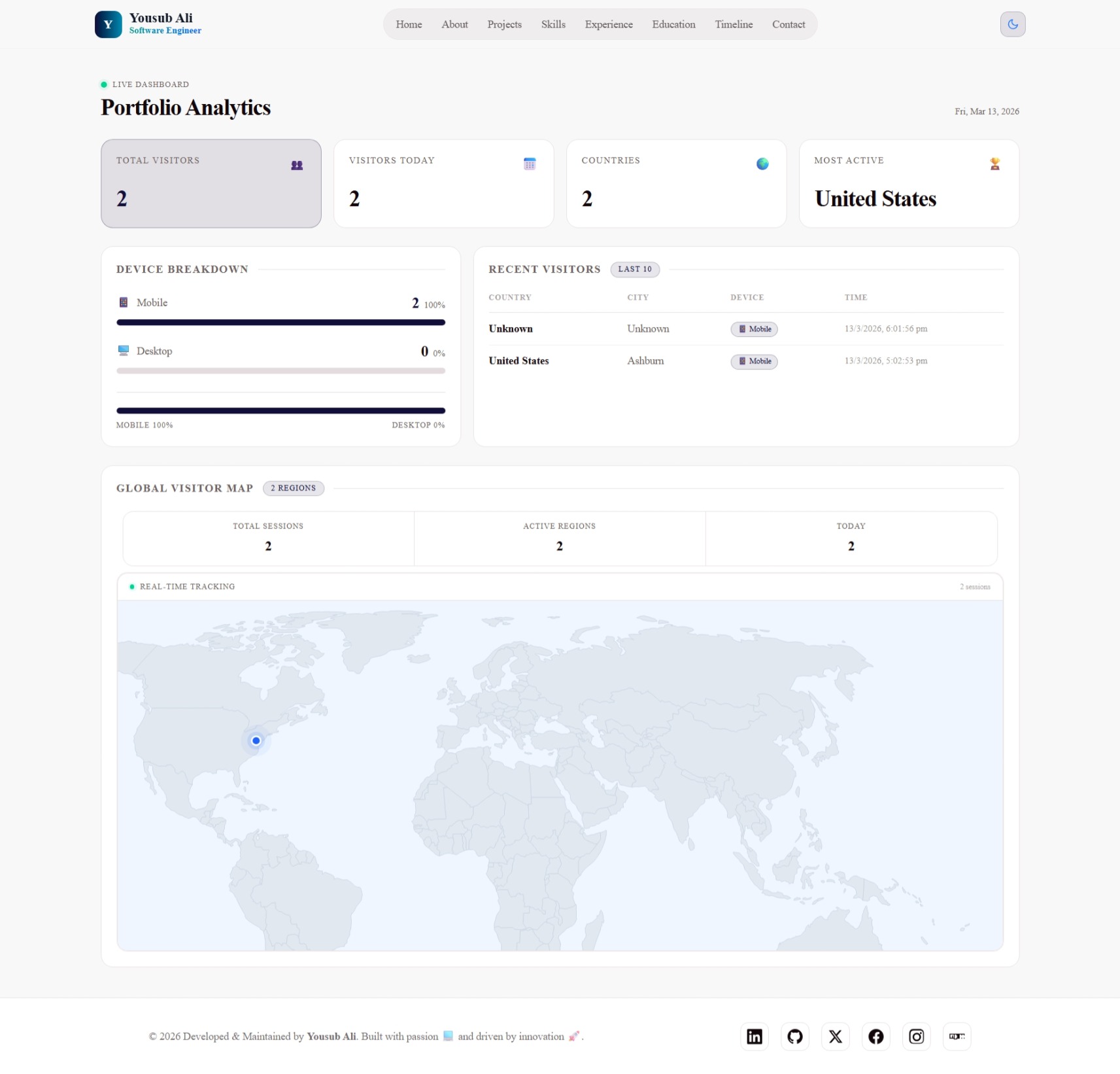Click the trophy icon on Most Active card
The image size is (1120, 1074).
pyautogui.click(x=994, y=164)
